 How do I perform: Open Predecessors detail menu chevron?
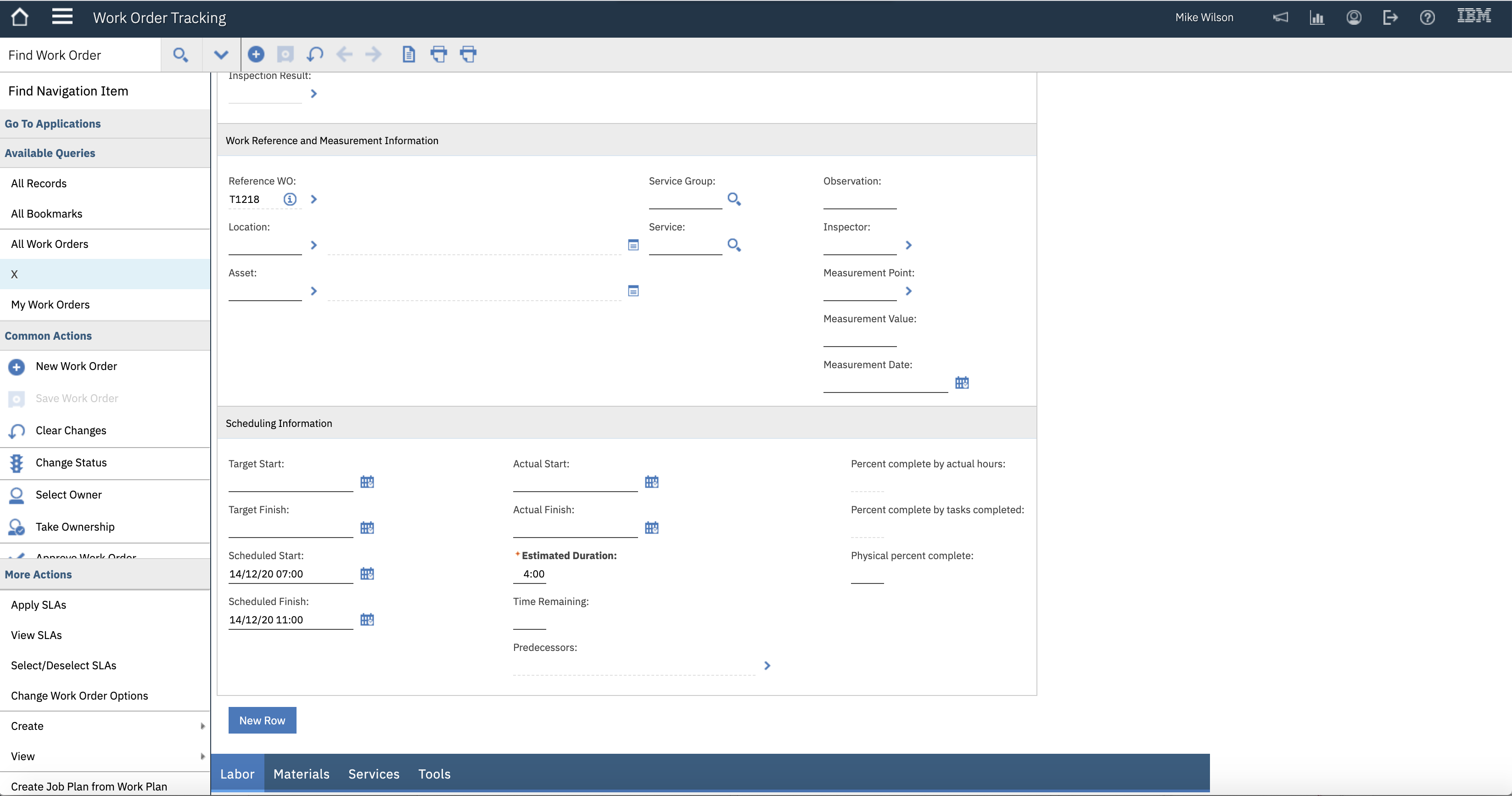(767, 666)
